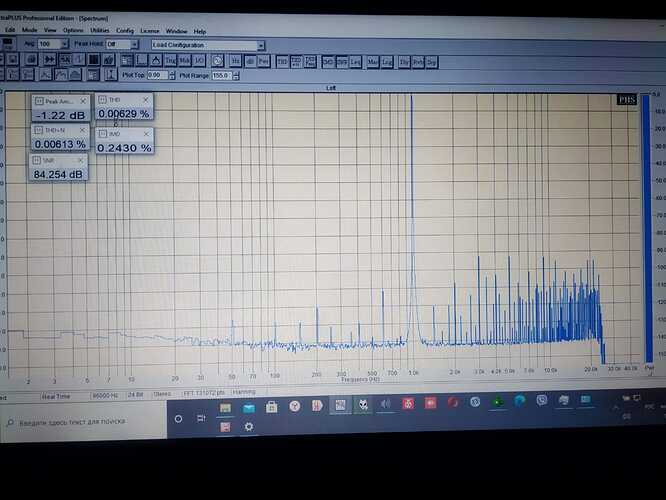Toggle the THD+N utility button

[x=296, y=62]
